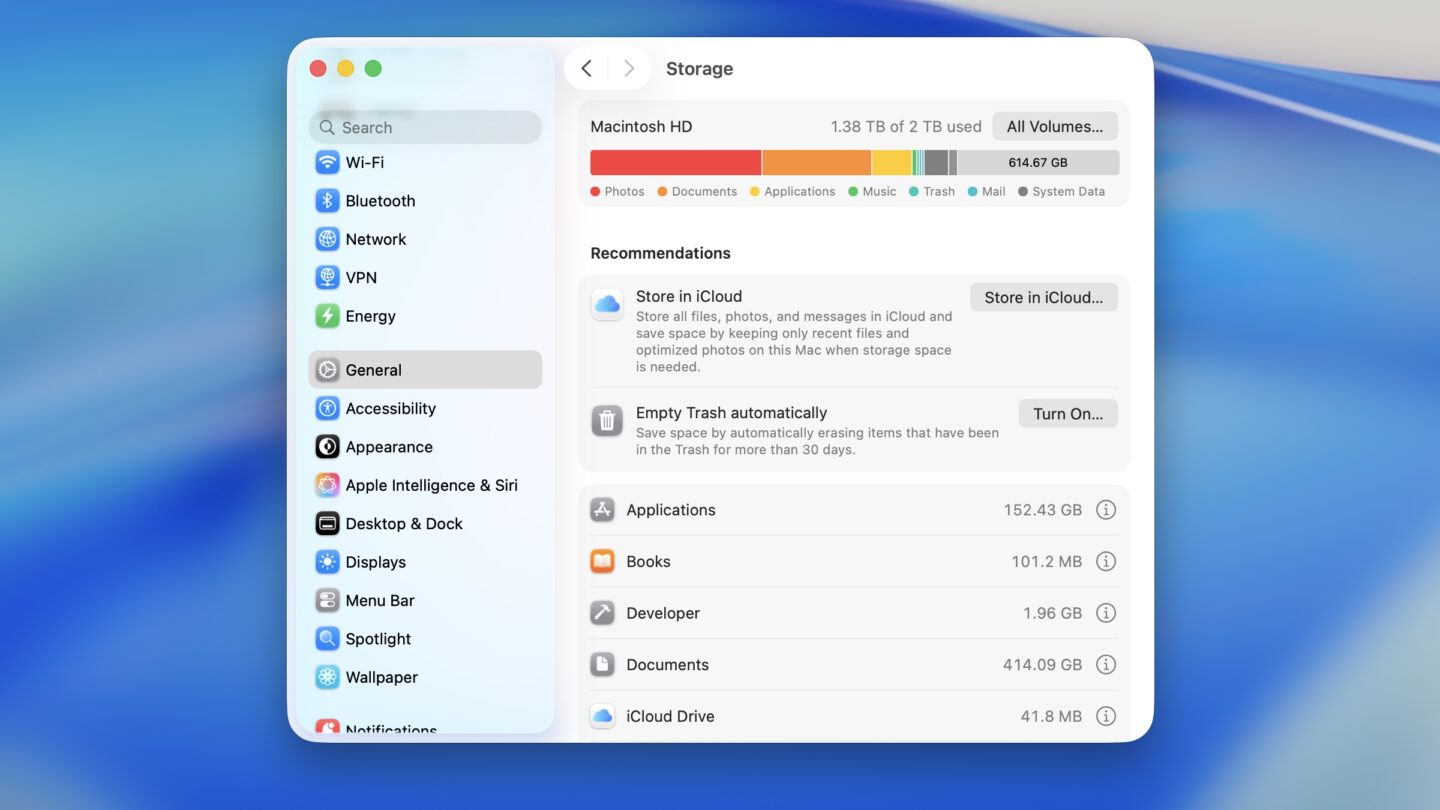Select the Wi-Fi icon in the sidebar

(x=327, y=162)
